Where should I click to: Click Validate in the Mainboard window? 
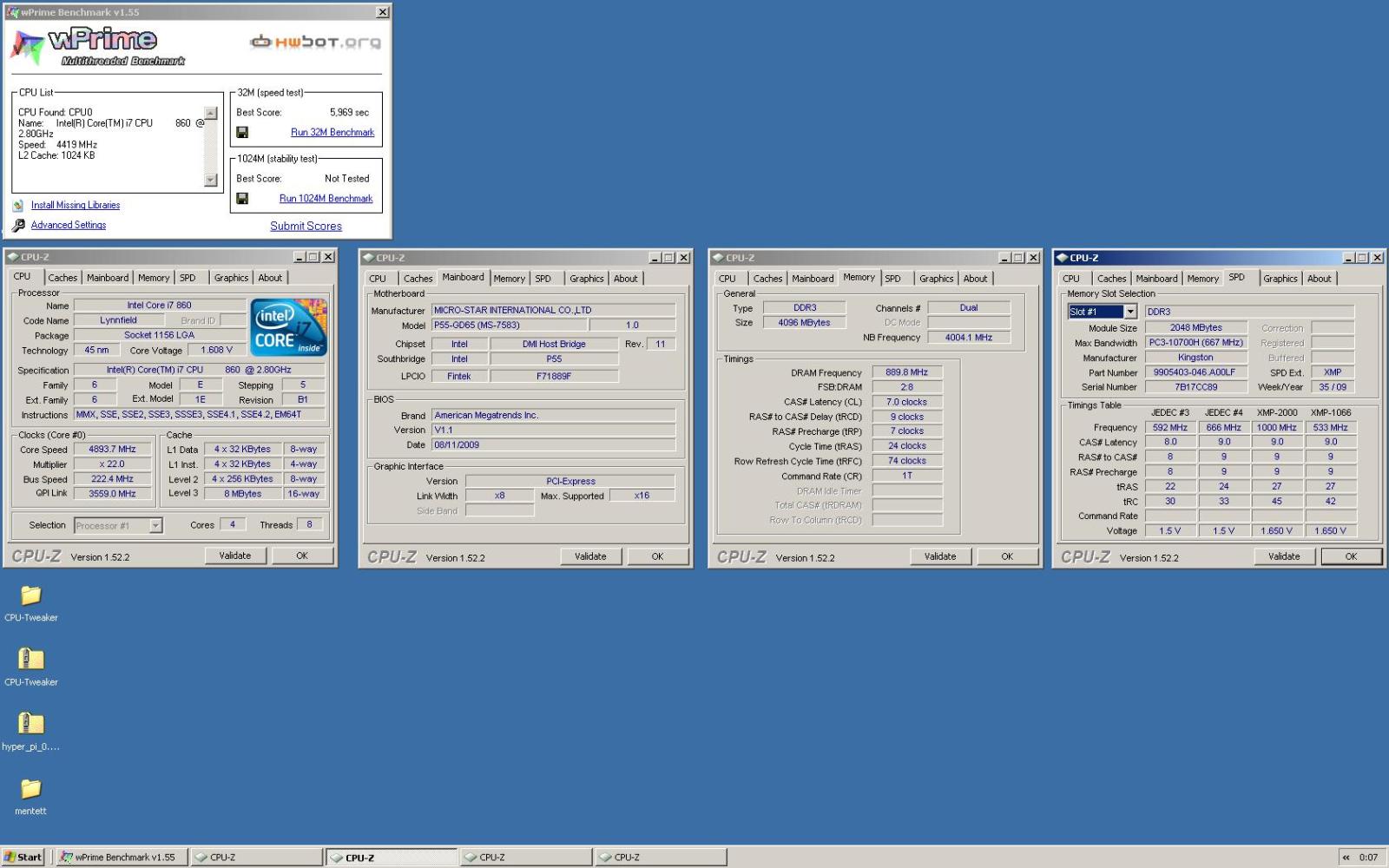(x=590, y=556)
